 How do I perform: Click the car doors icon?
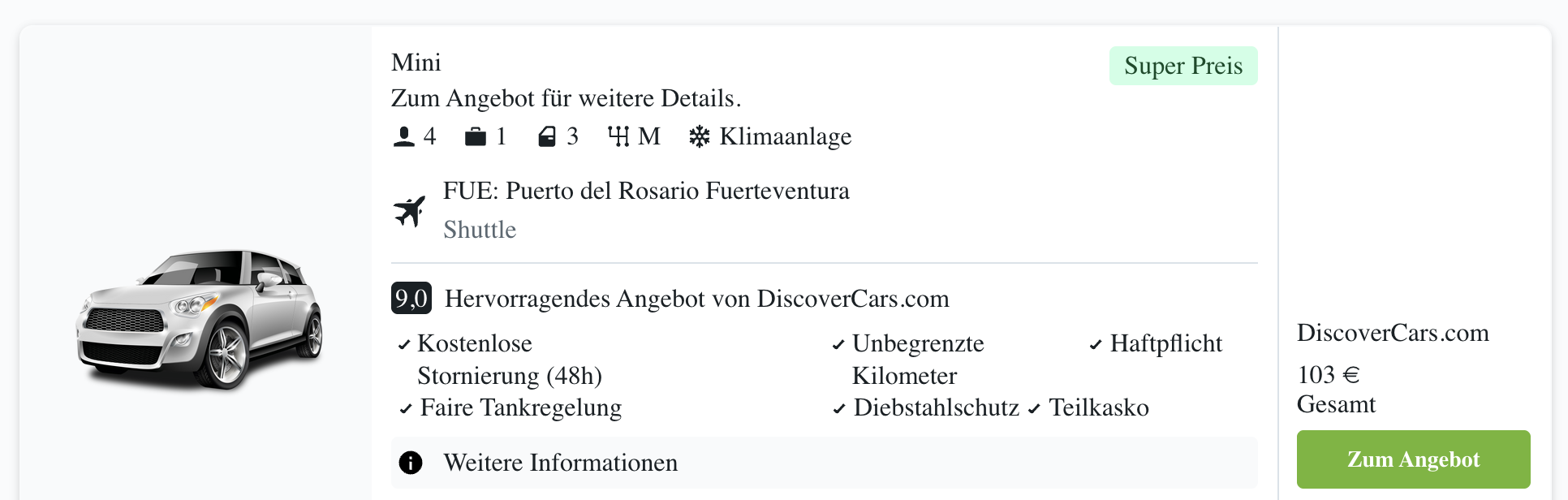pos(547,136)
